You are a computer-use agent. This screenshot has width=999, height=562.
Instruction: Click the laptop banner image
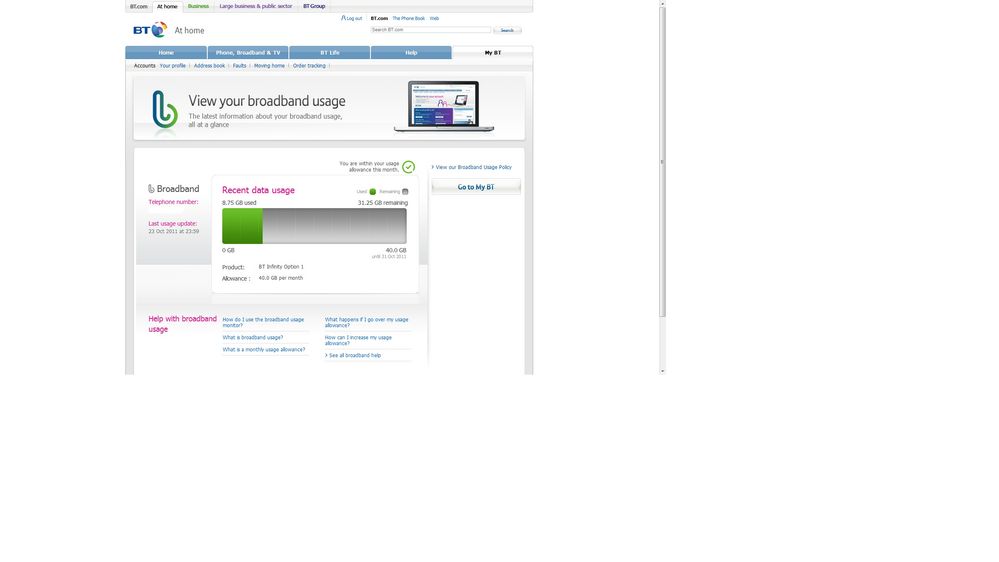pyautogui.click(x=443, y=106)
